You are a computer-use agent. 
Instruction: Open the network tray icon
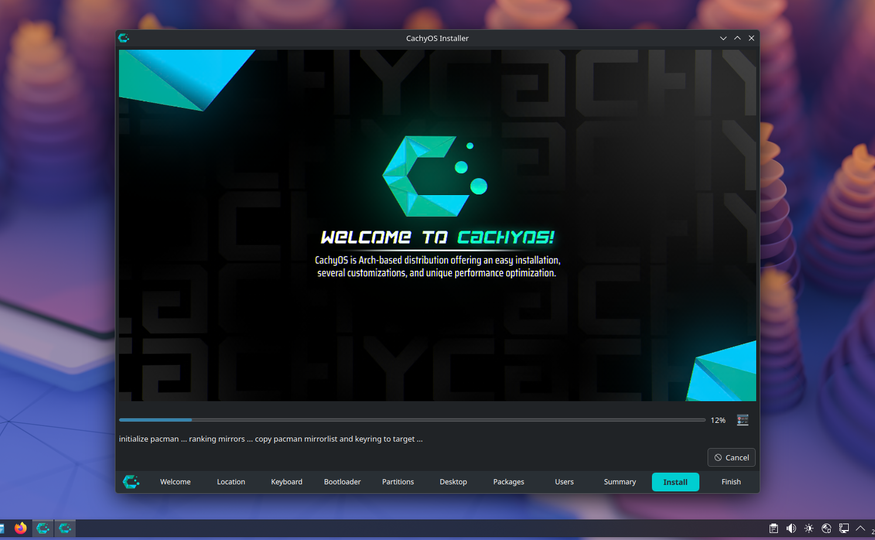[x=826, y=528]
